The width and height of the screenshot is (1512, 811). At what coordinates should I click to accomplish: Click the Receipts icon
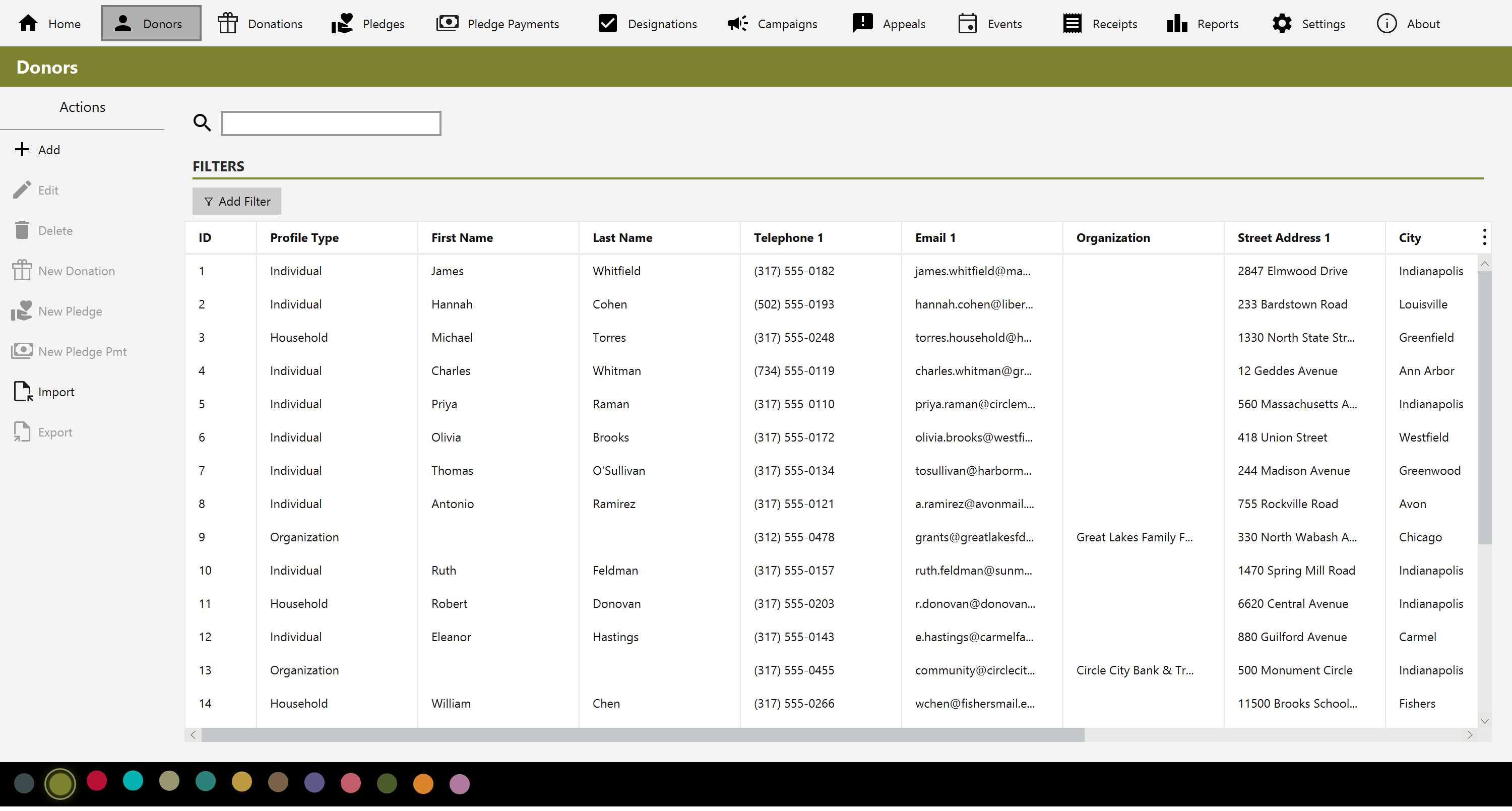(x=1073, y=24)
